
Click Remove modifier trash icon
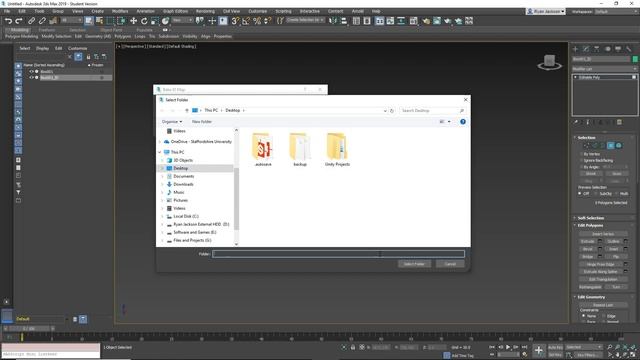coord(619,122)
